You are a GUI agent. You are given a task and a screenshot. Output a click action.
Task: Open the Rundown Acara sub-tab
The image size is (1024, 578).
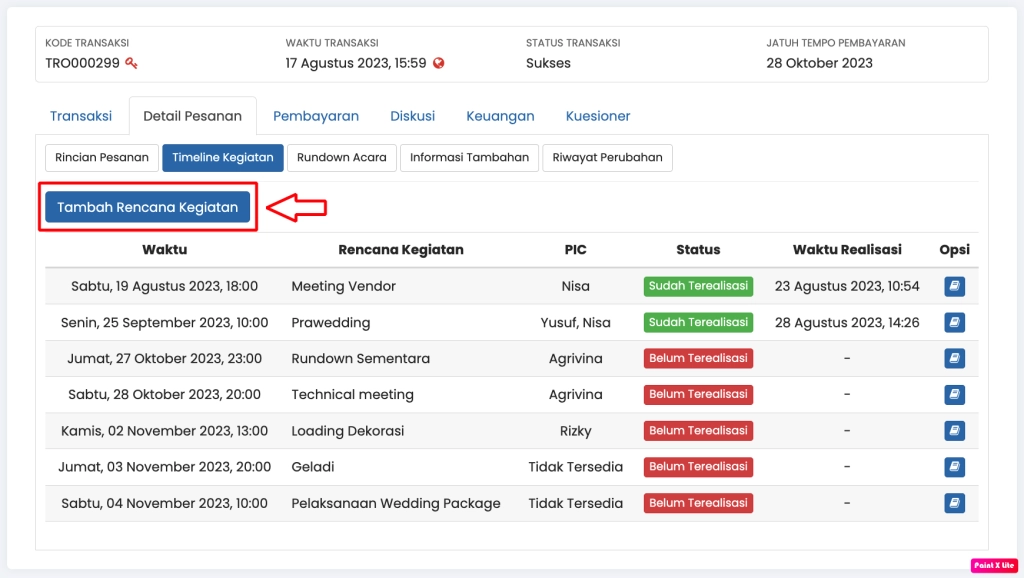pyautogui.click(x=342, y=158)
